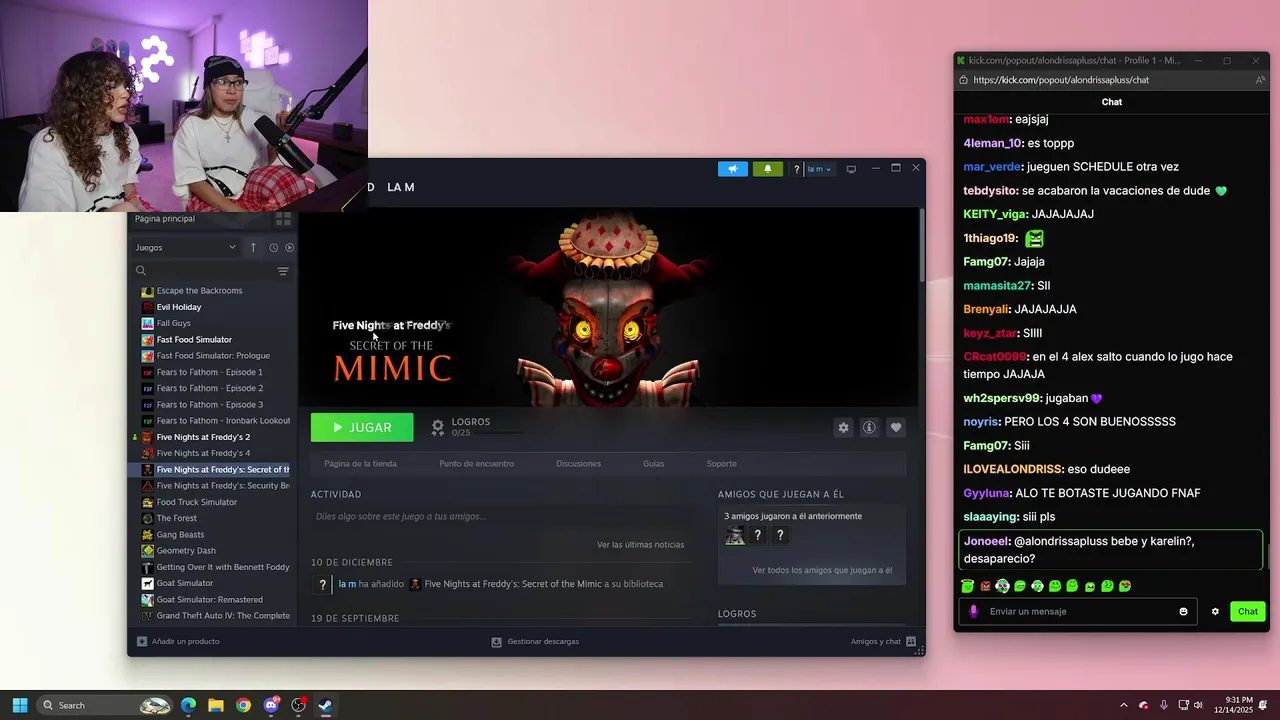Open the Punto de encuentro tab
Screen dimensions: 1280x720
pos(477,464)
